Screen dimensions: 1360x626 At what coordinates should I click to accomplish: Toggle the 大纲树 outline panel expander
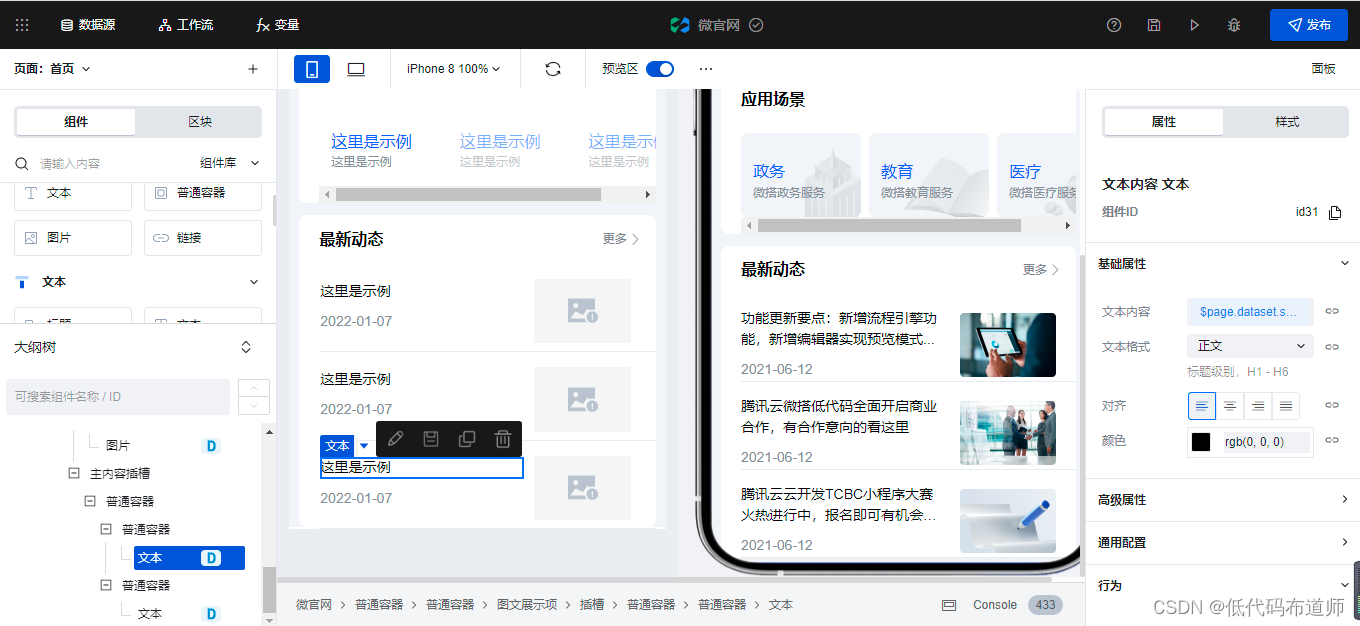point(246,347)
